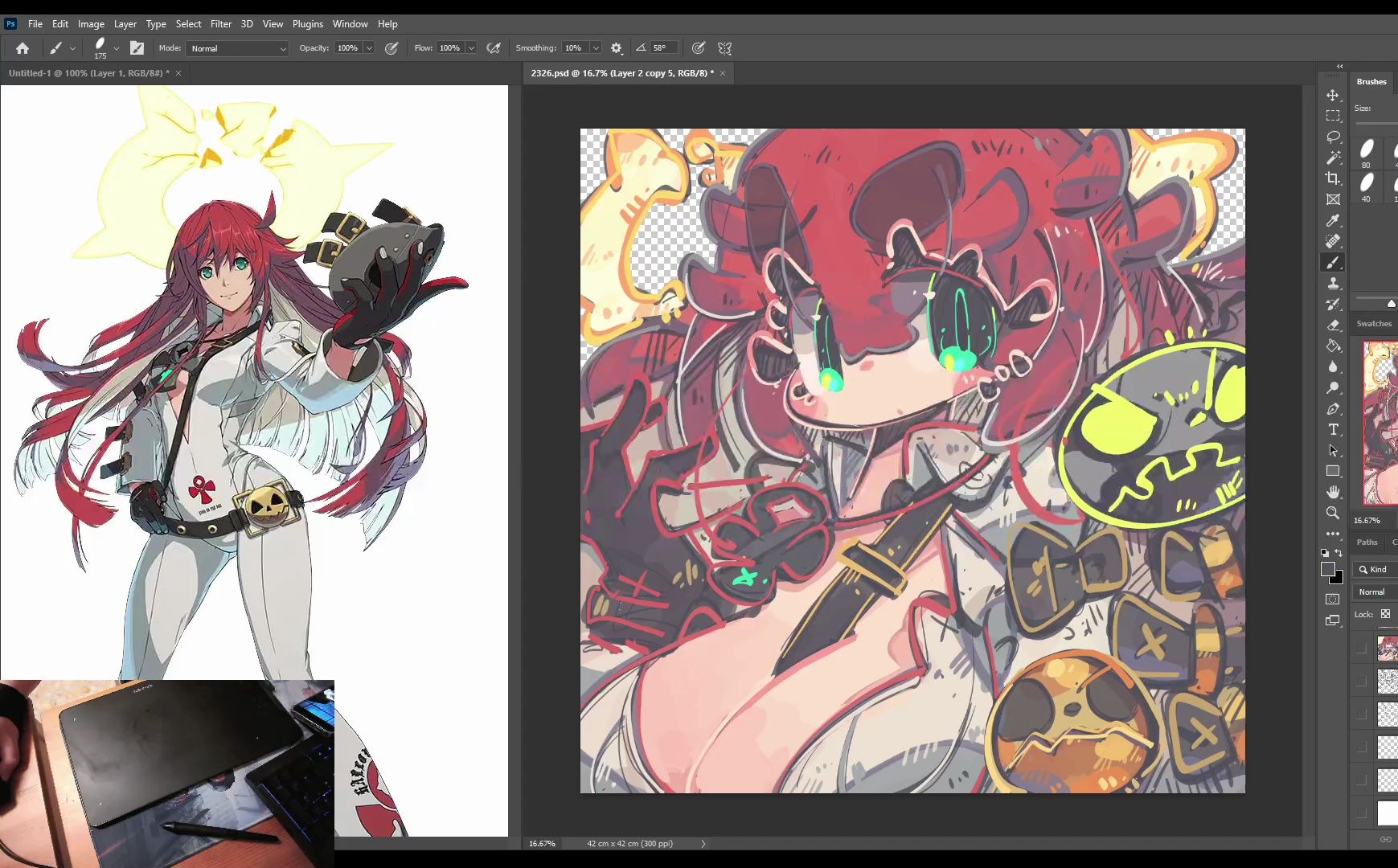Select the Horizontal Type tool
1398x868 pixels.
point(1333,429)
